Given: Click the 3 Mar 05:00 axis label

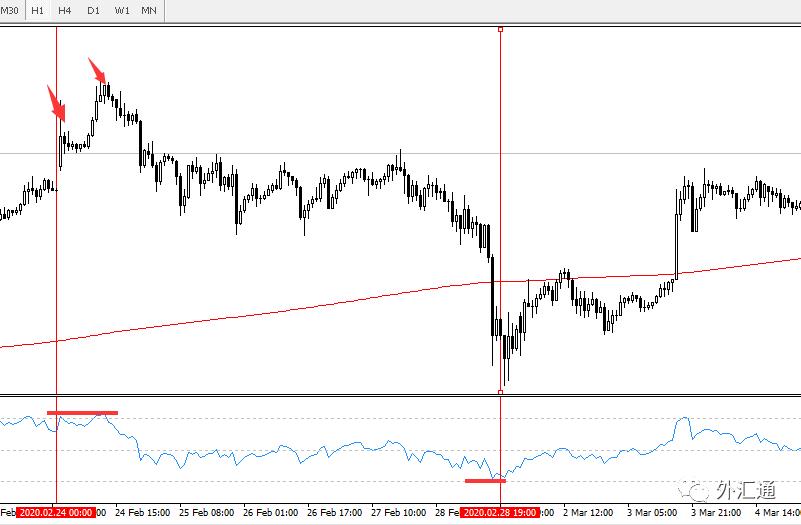Looking at the screenshot, I should tap(652, 512).
